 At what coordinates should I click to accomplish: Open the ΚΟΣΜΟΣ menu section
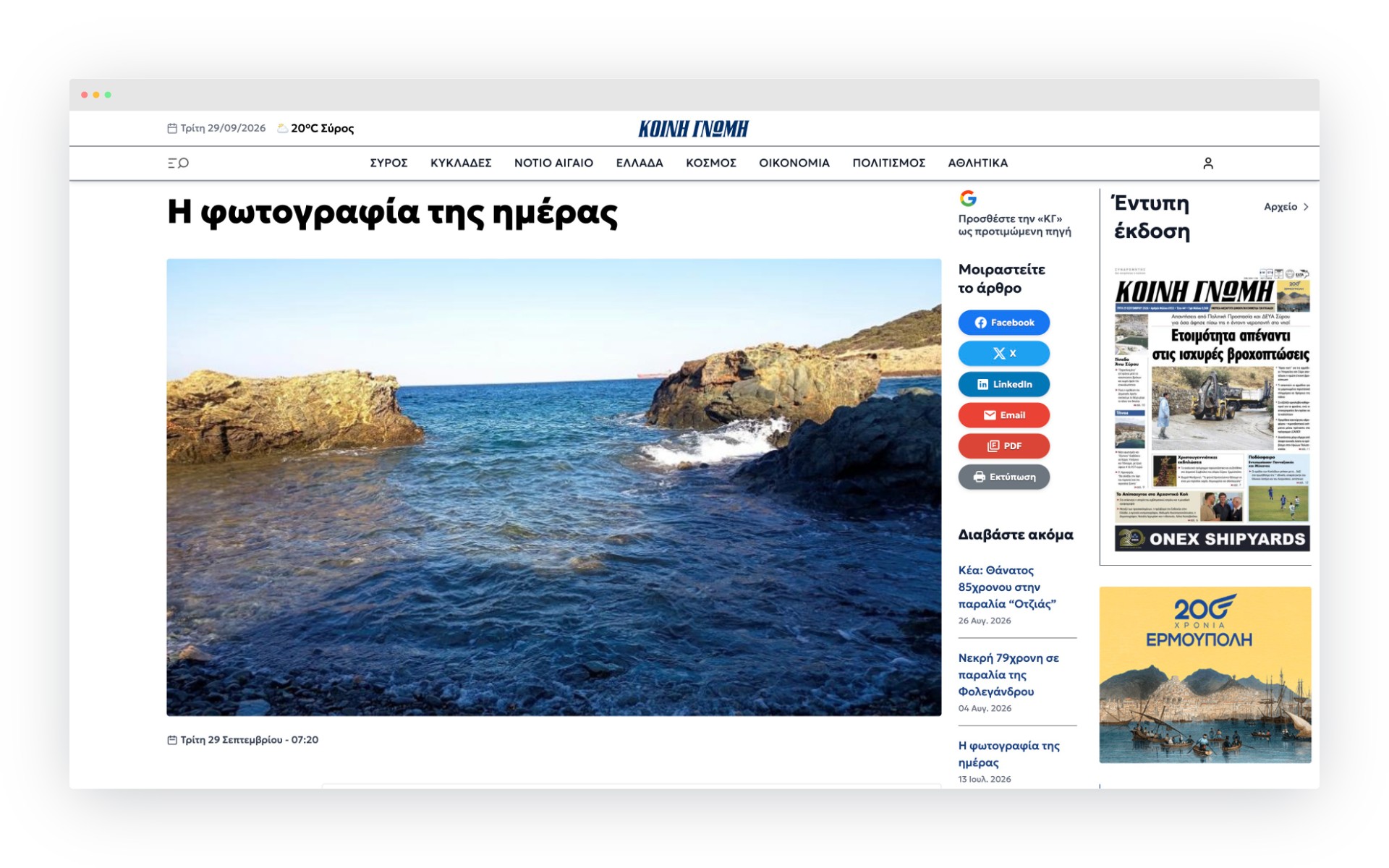710,163
